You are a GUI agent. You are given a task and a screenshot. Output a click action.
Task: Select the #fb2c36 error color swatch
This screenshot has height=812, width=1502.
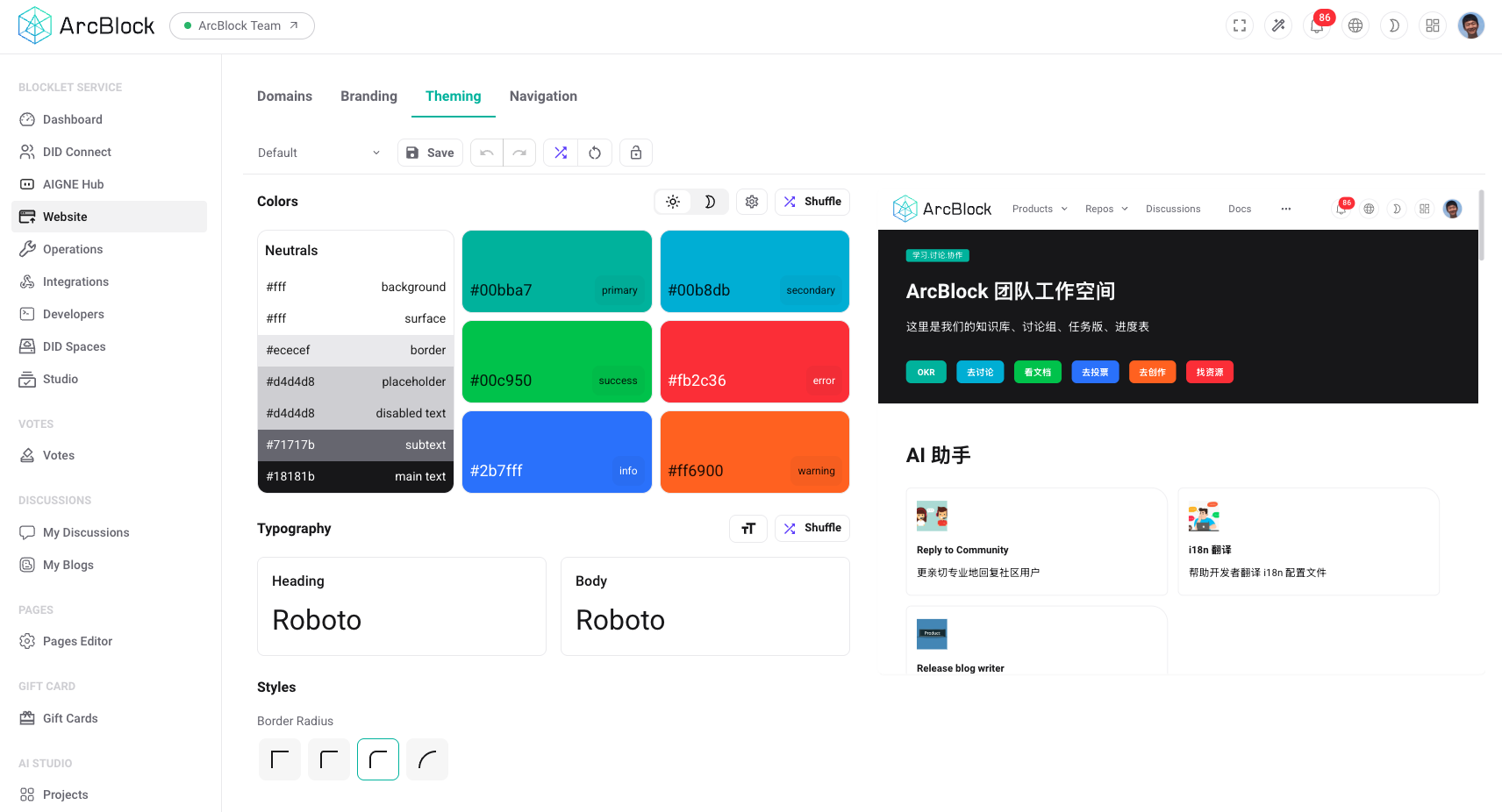point(755,361)
